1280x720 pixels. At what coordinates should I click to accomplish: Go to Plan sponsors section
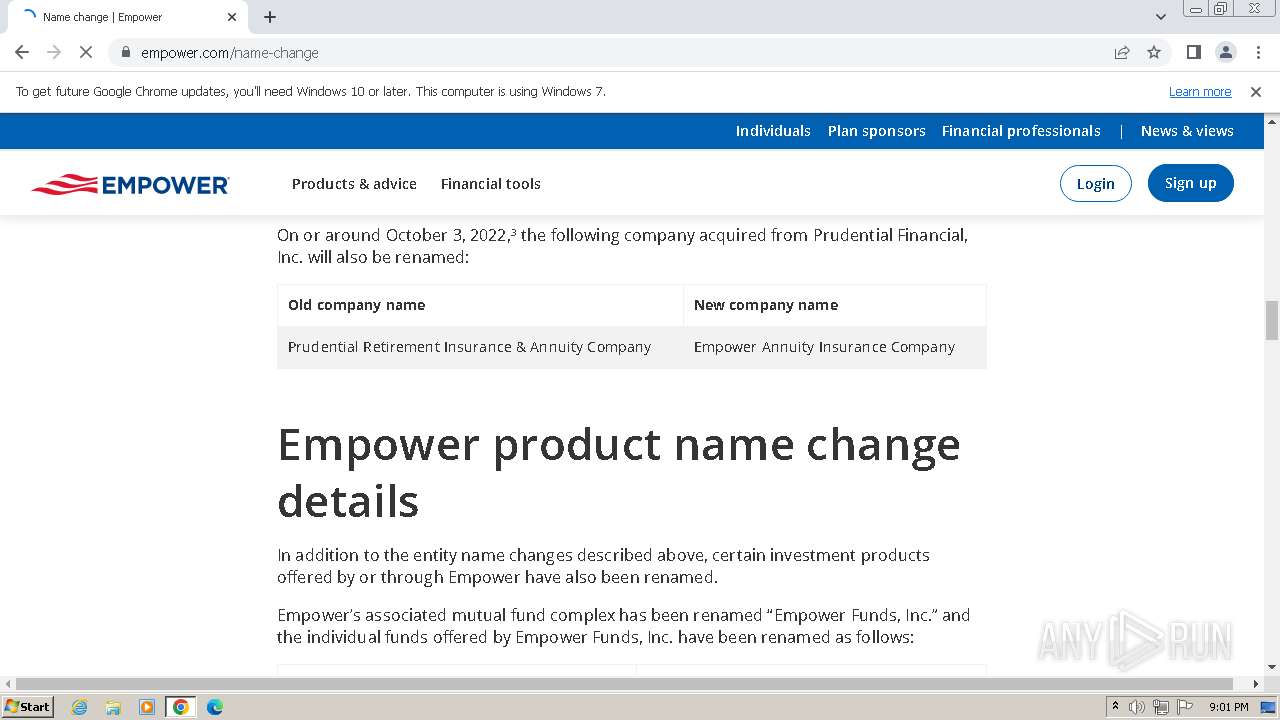[x=877, y=131]
